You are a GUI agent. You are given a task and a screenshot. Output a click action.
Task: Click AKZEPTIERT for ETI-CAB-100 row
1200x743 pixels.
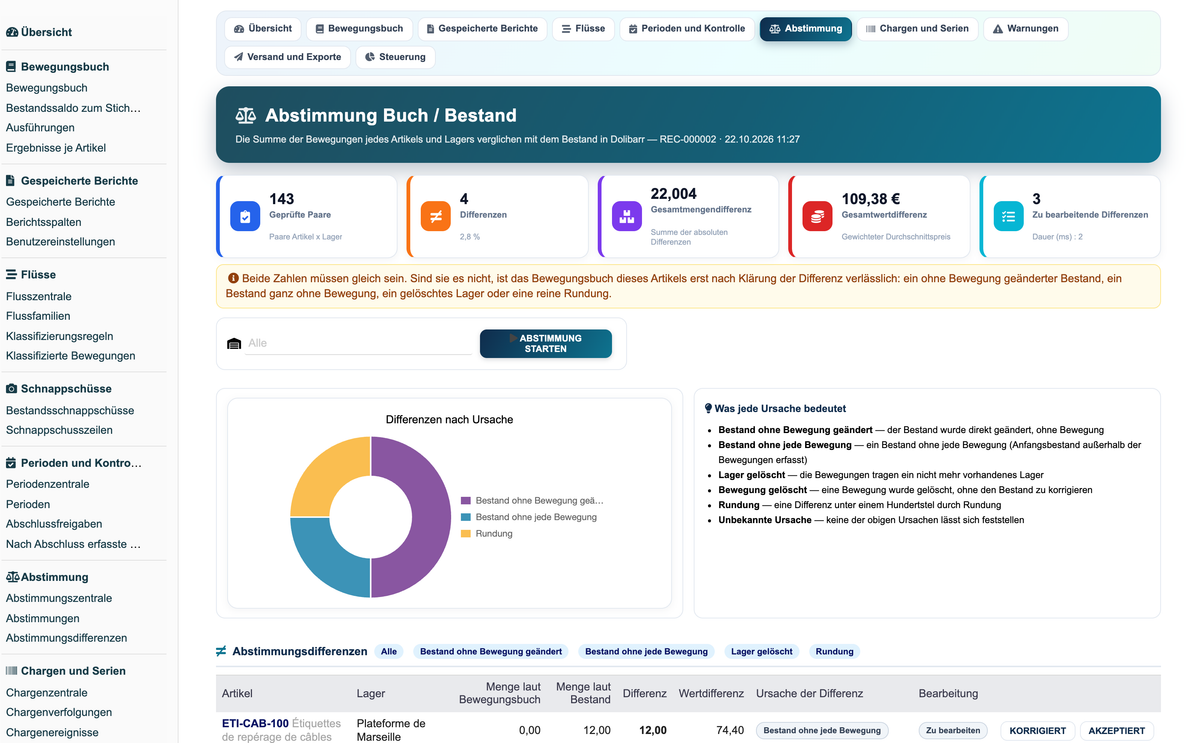[x=1117, y=731]
